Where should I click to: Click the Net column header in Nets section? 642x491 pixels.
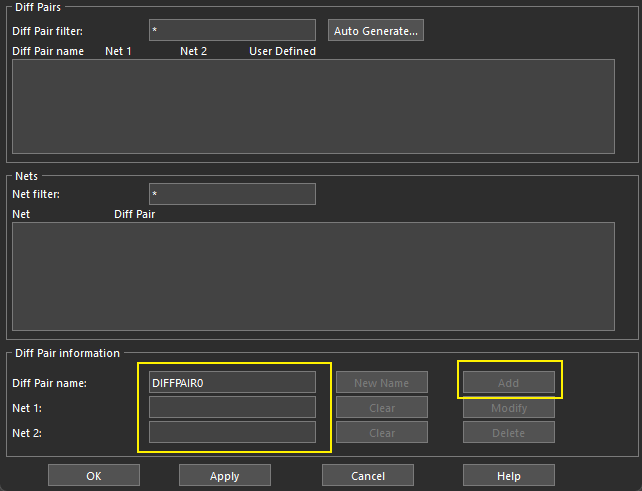pyautogui.click(x=21, y=214)
